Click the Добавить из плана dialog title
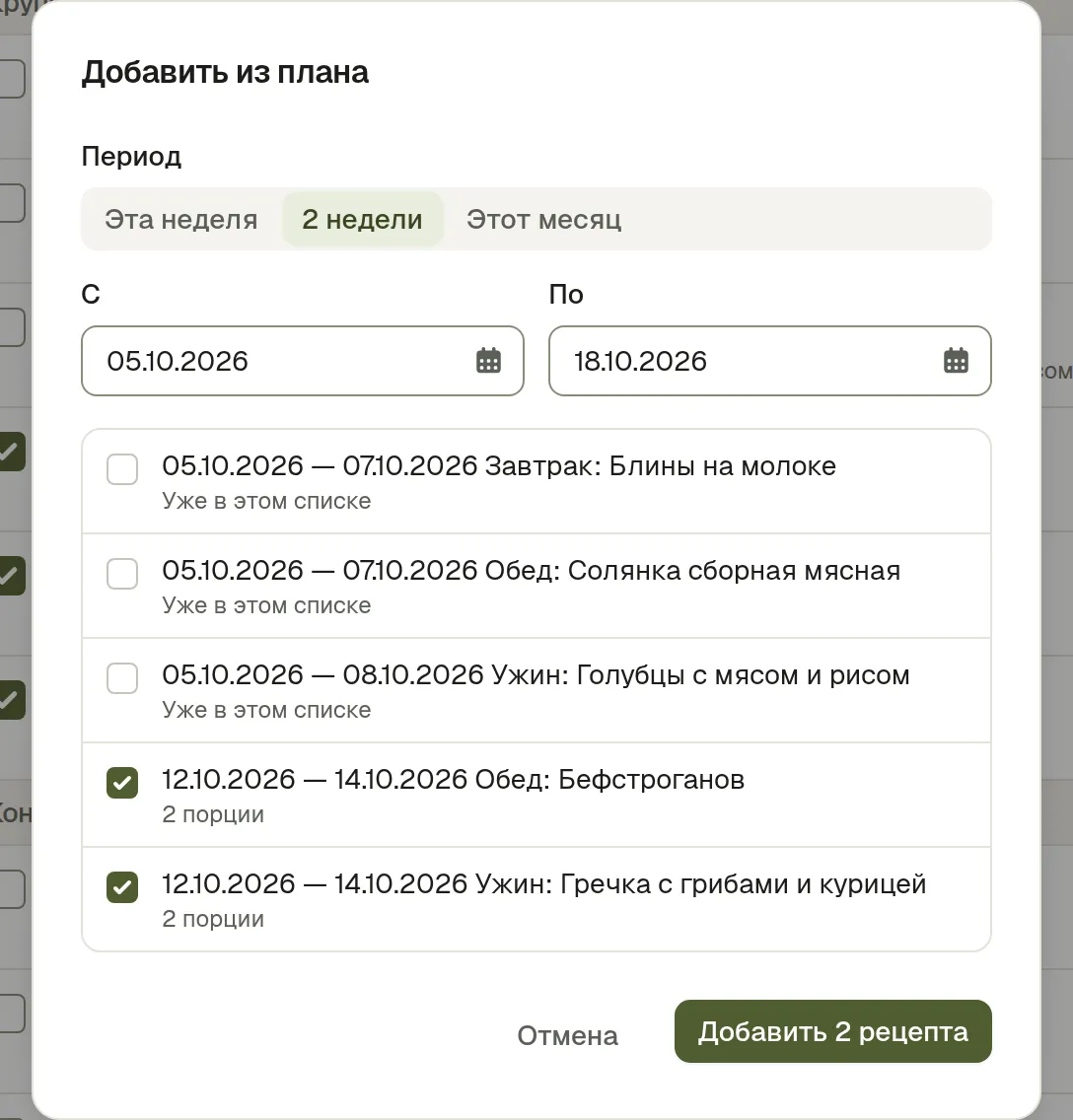Image resolution: width=1073 pixels, height=1120 pixels. coord(225,72)
